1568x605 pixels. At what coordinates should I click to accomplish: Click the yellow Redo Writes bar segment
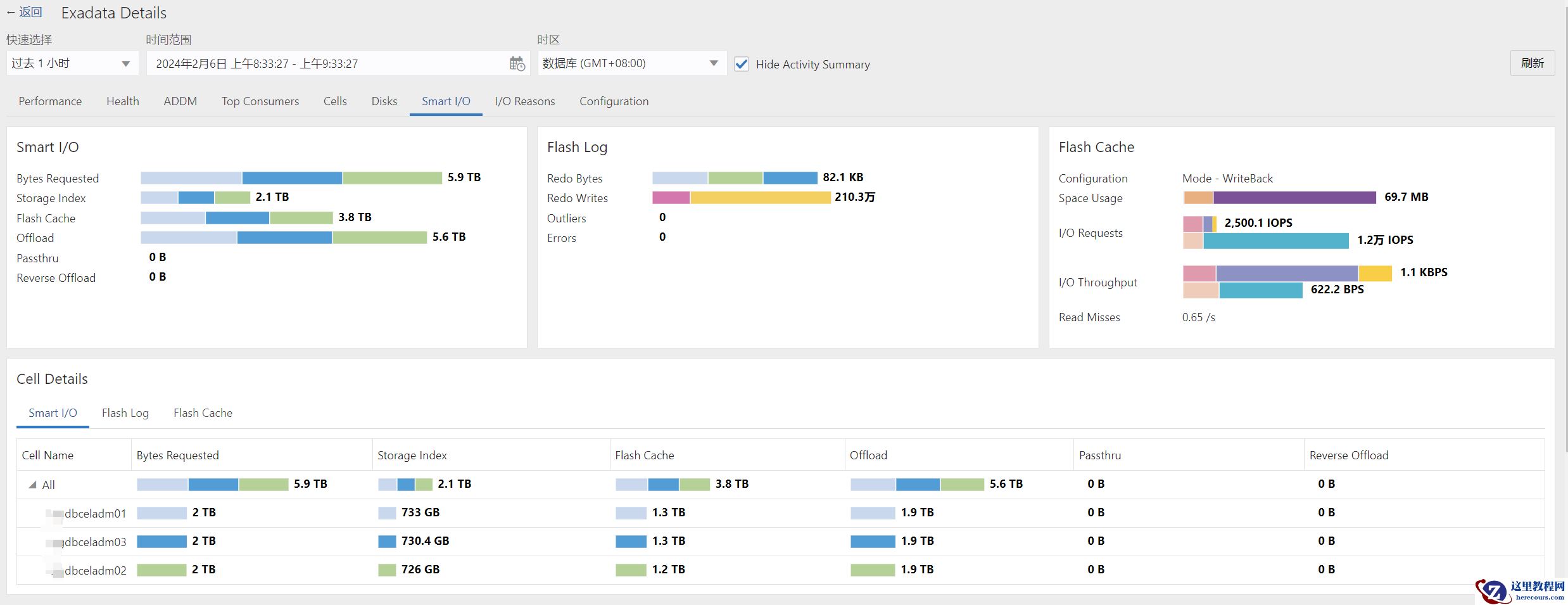pyautogui.click(x=760, y=198)
